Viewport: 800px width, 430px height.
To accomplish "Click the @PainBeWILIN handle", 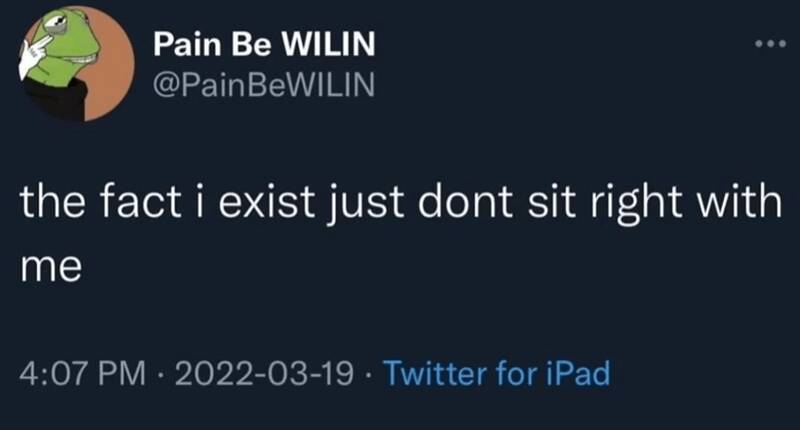I will point(264,88).
